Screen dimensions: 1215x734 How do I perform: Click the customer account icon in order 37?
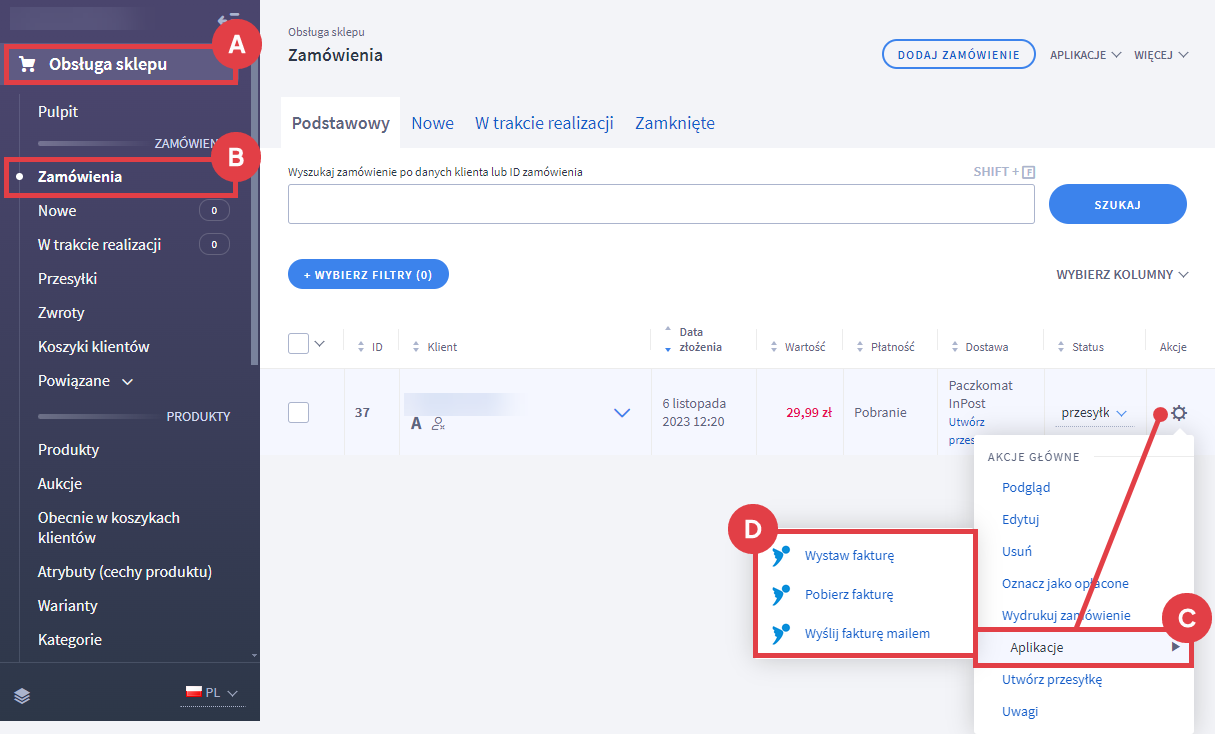(438, 424)
